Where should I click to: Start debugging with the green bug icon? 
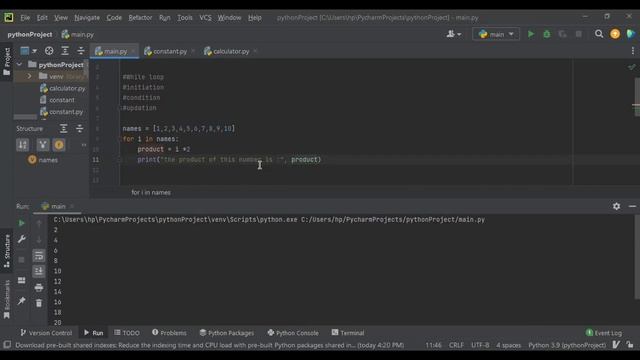click(x=547, y=34)
